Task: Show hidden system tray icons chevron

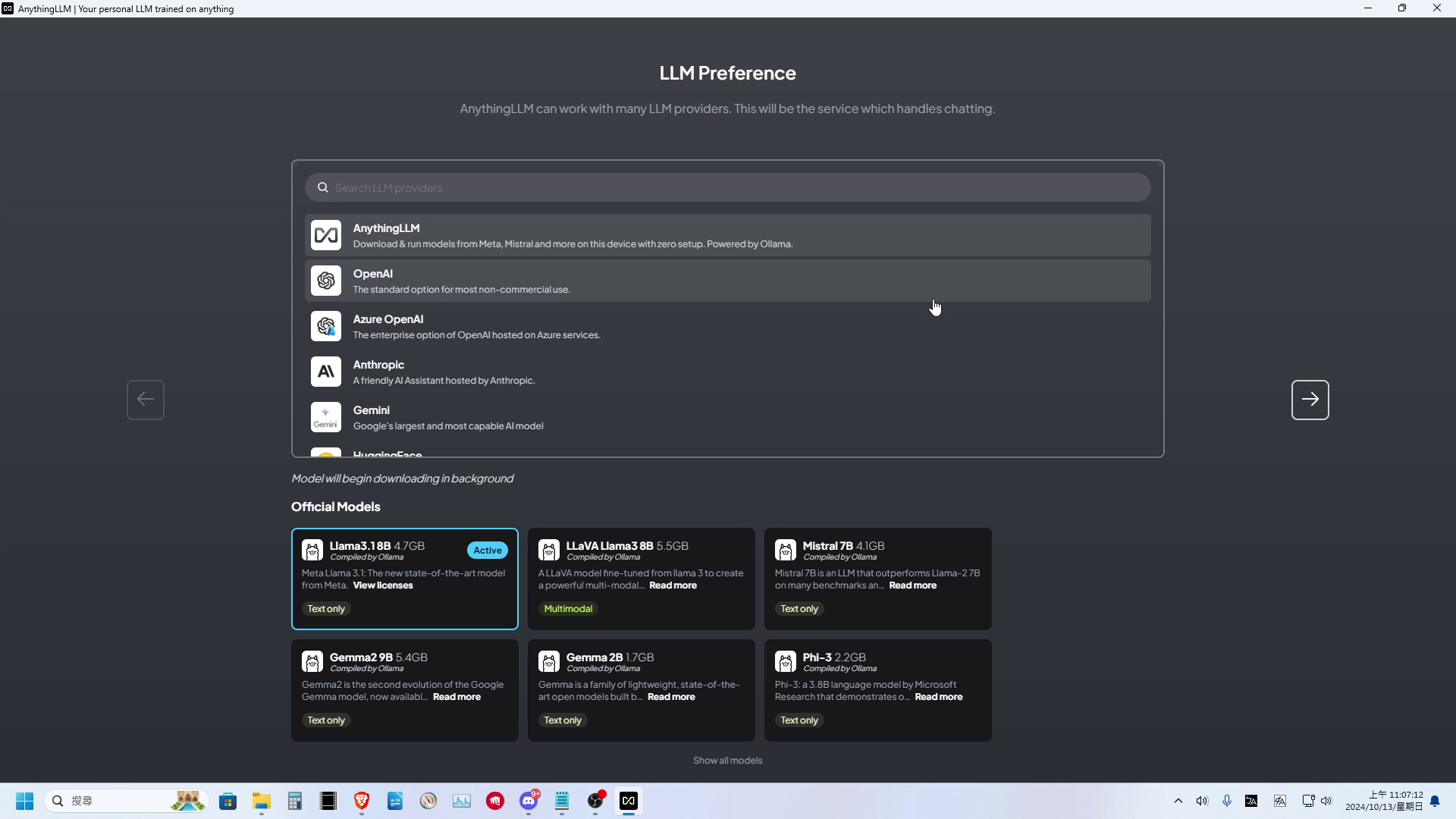Action: point(1178,801)
